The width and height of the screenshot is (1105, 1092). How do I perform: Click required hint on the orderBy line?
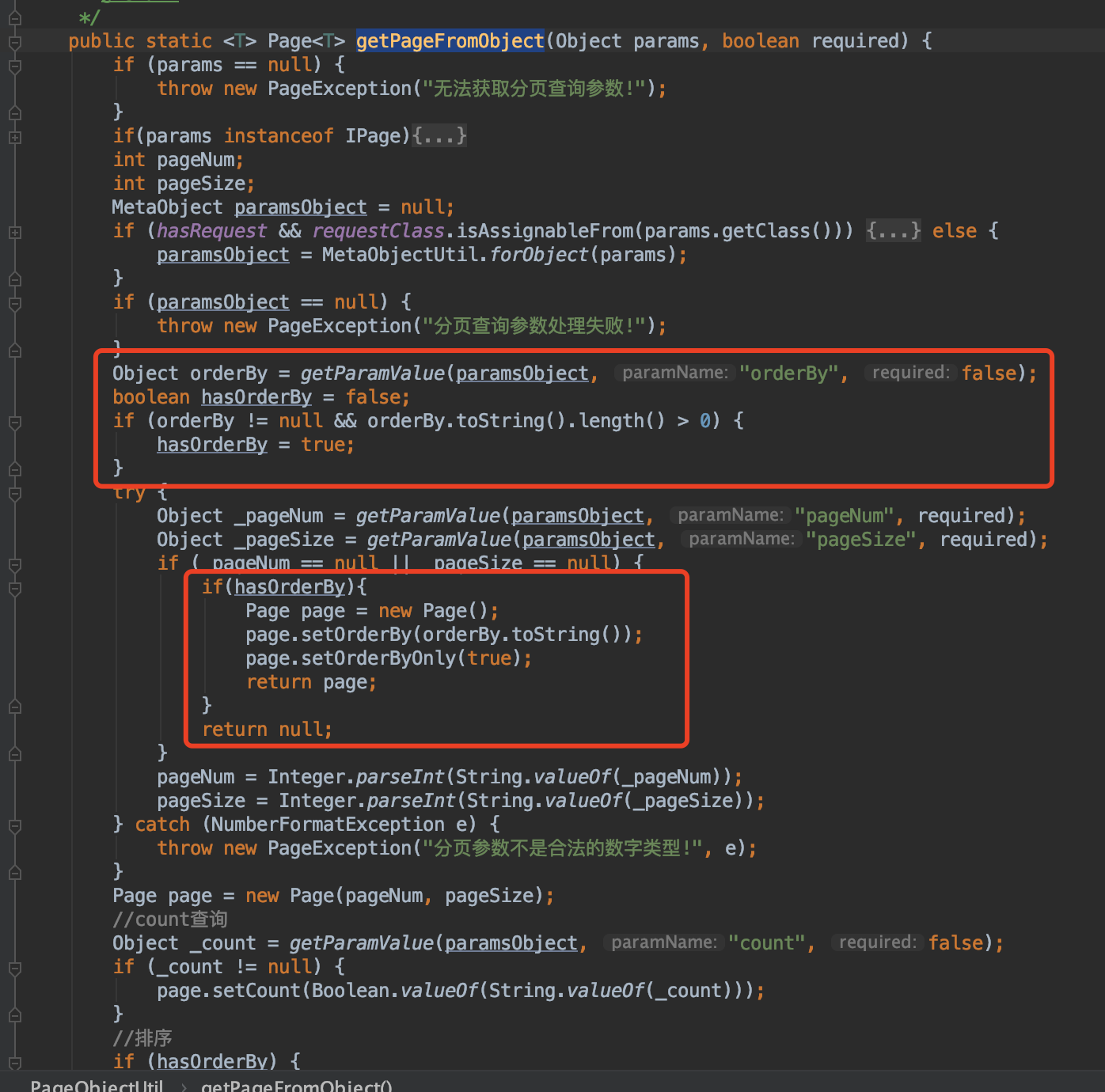pyautogui.click(x=910, y=373)
